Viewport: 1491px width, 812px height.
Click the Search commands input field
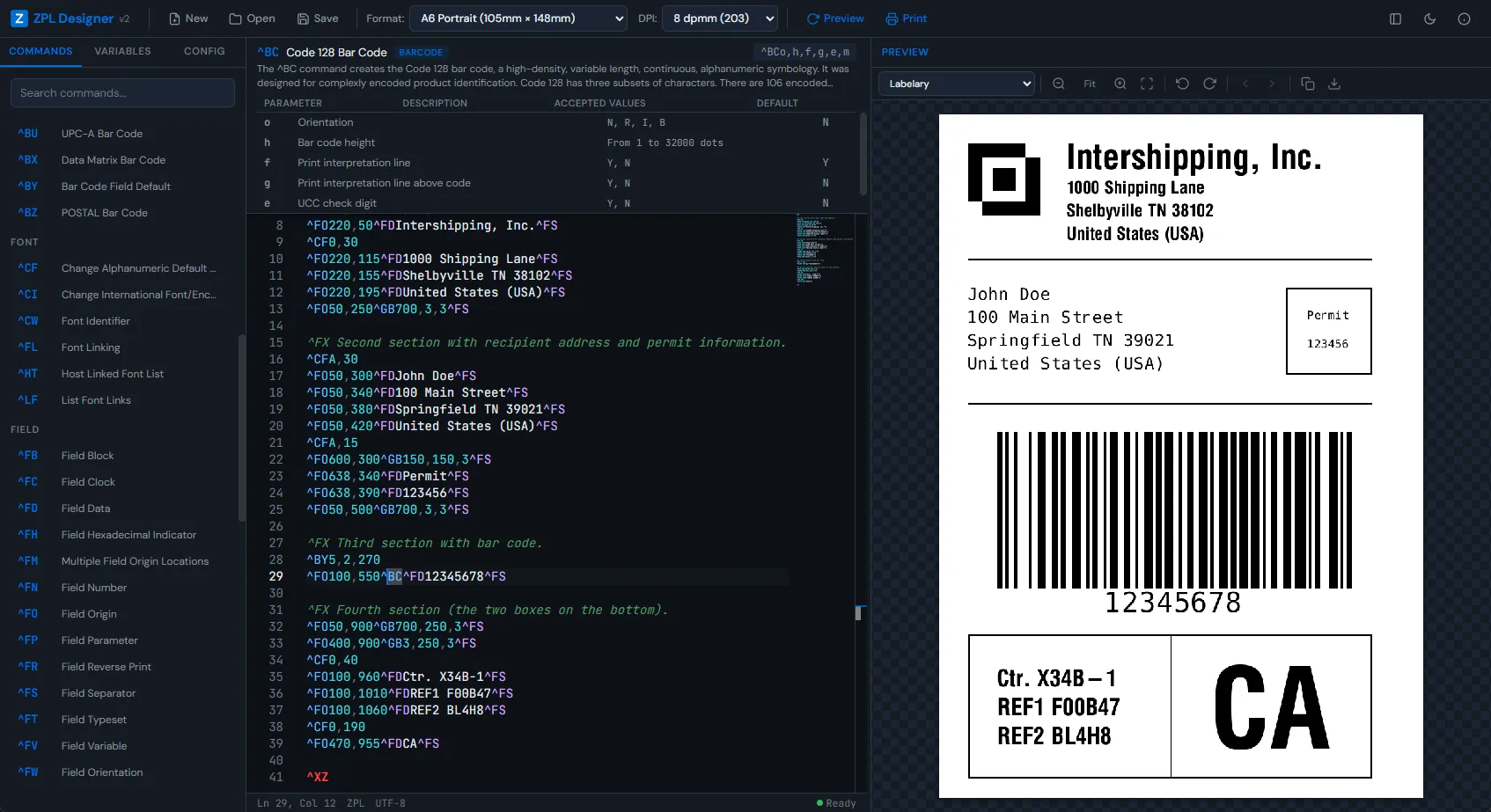(122, 92)
